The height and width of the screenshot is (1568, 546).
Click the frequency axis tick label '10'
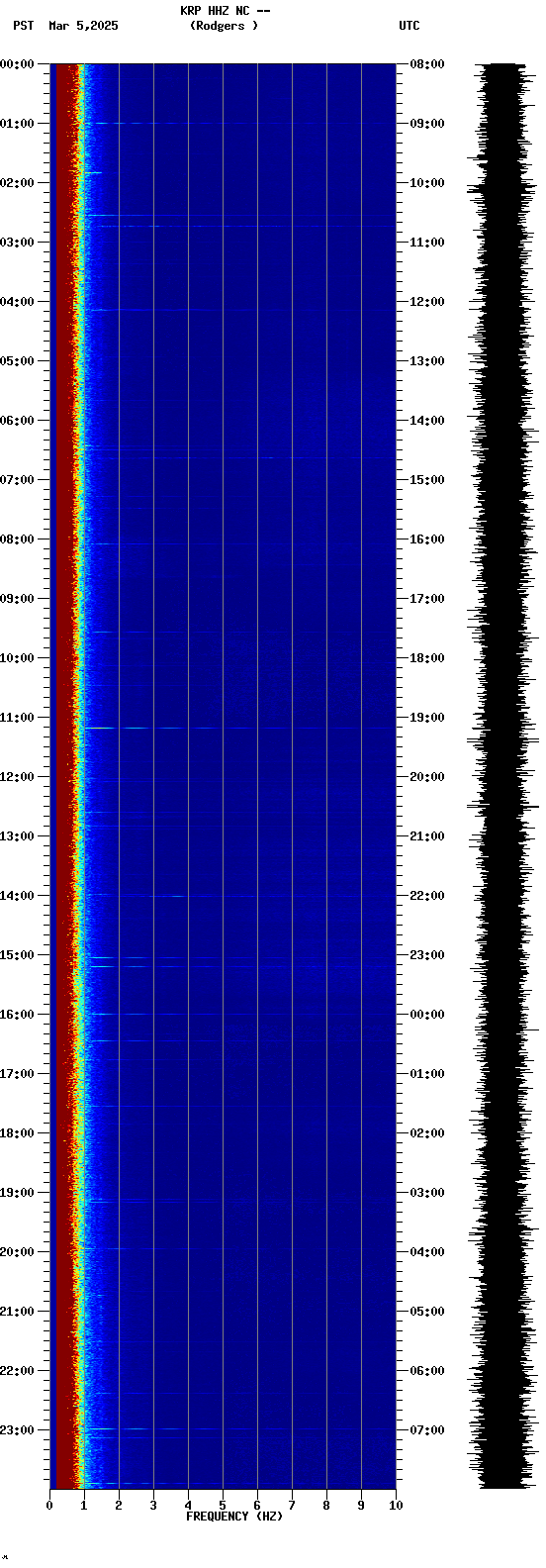point(396,1506)
